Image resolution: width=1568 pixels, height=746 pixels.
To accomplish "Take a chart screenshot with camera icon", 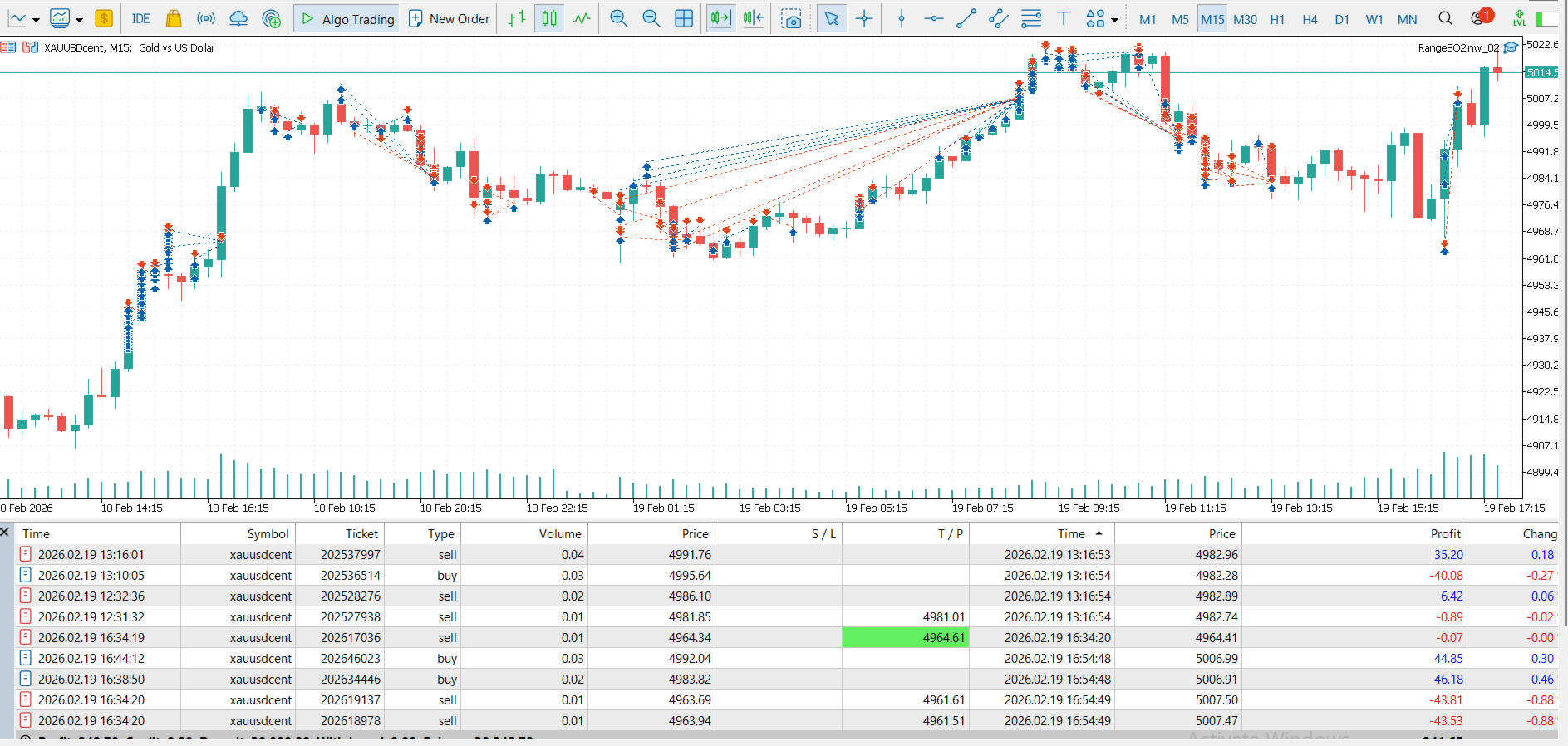I will coord(792,18).
